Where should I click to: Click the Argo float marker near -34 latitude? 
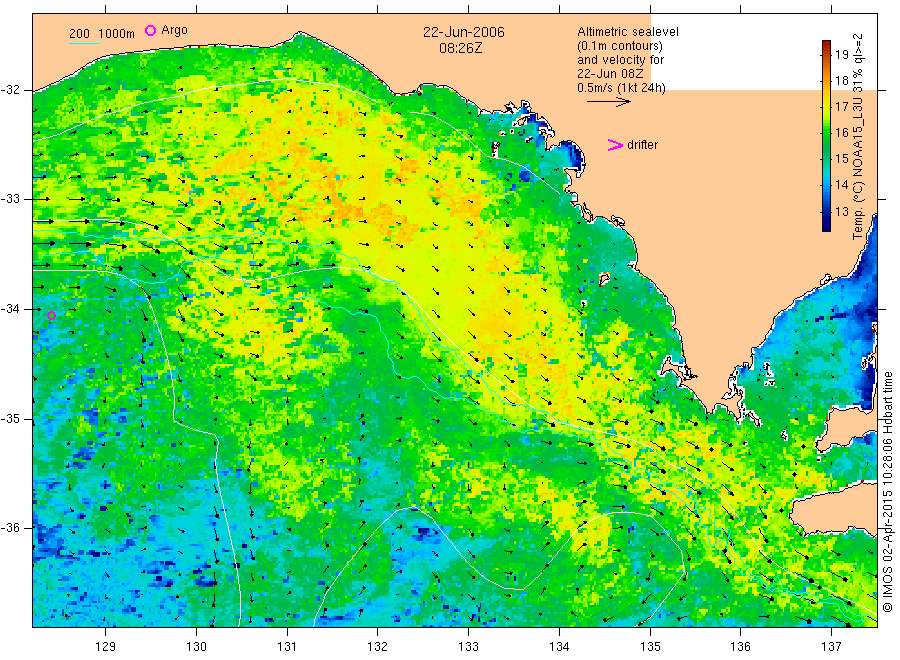tap(51, 315)
